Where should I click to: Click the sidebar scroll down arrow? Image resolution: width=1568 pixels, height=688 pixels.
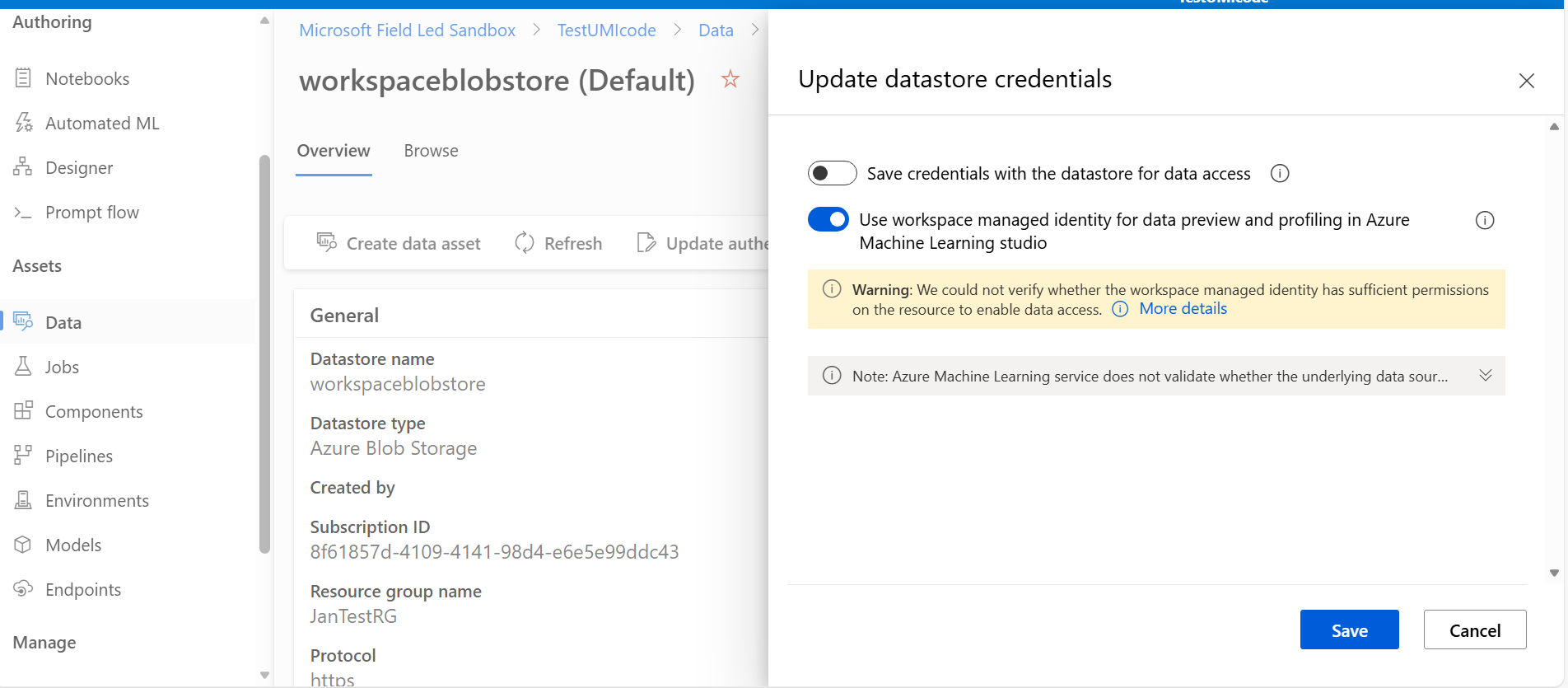tap(264, 675)
